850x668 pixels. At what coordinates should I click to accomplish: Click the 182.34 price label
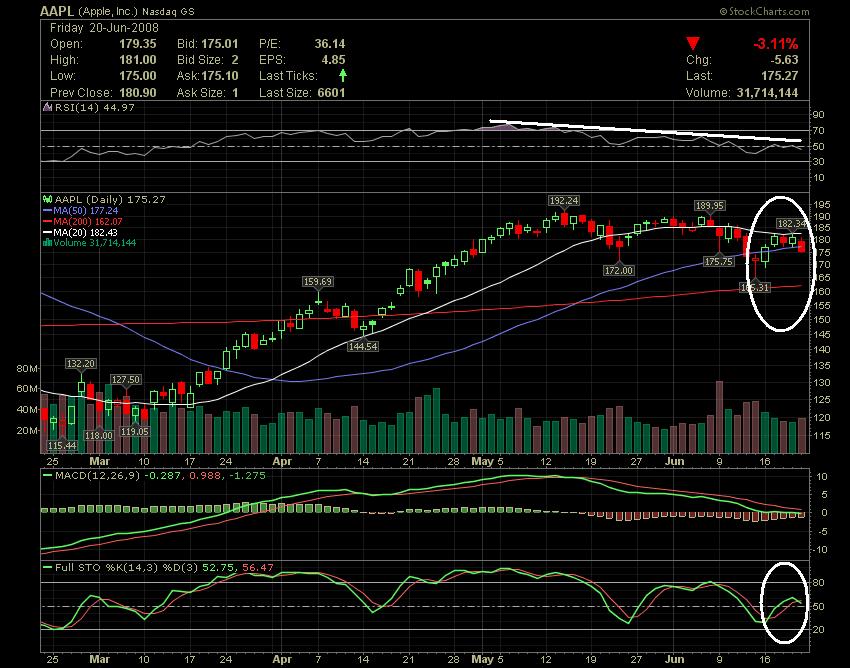[x=792, y=223]
